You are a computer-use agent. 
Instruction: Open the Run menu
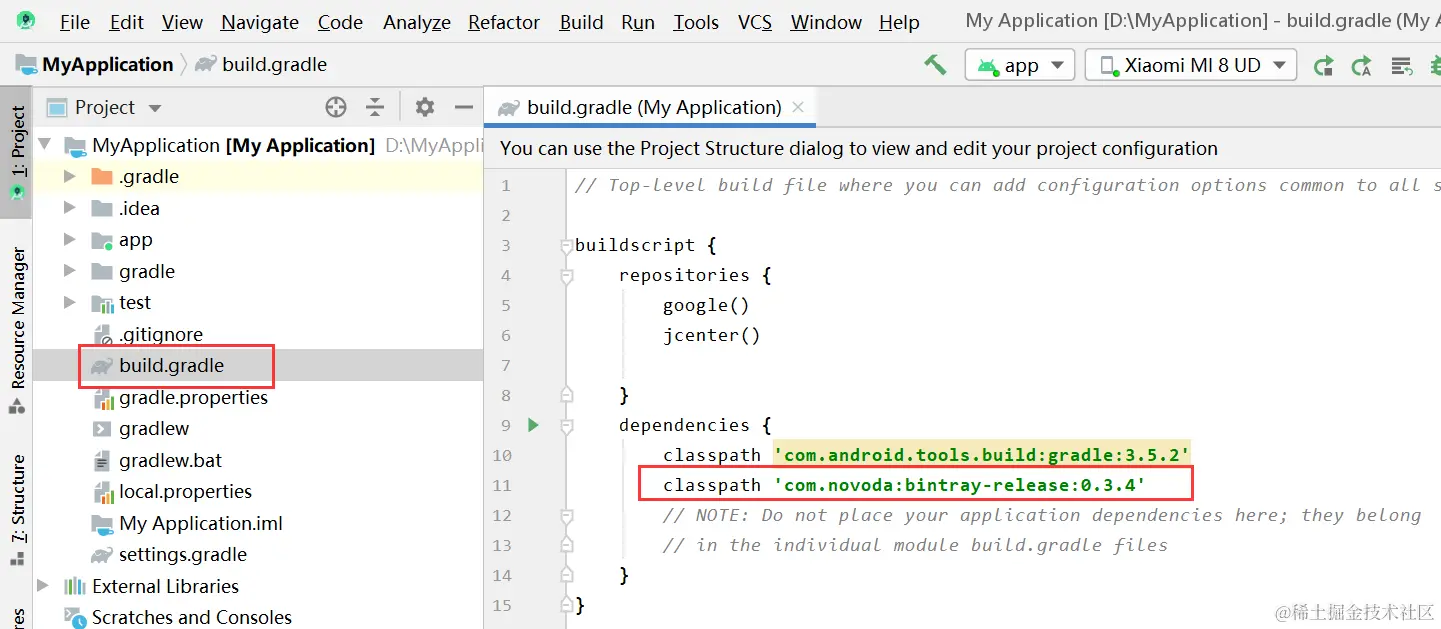[x=638, y=22]
